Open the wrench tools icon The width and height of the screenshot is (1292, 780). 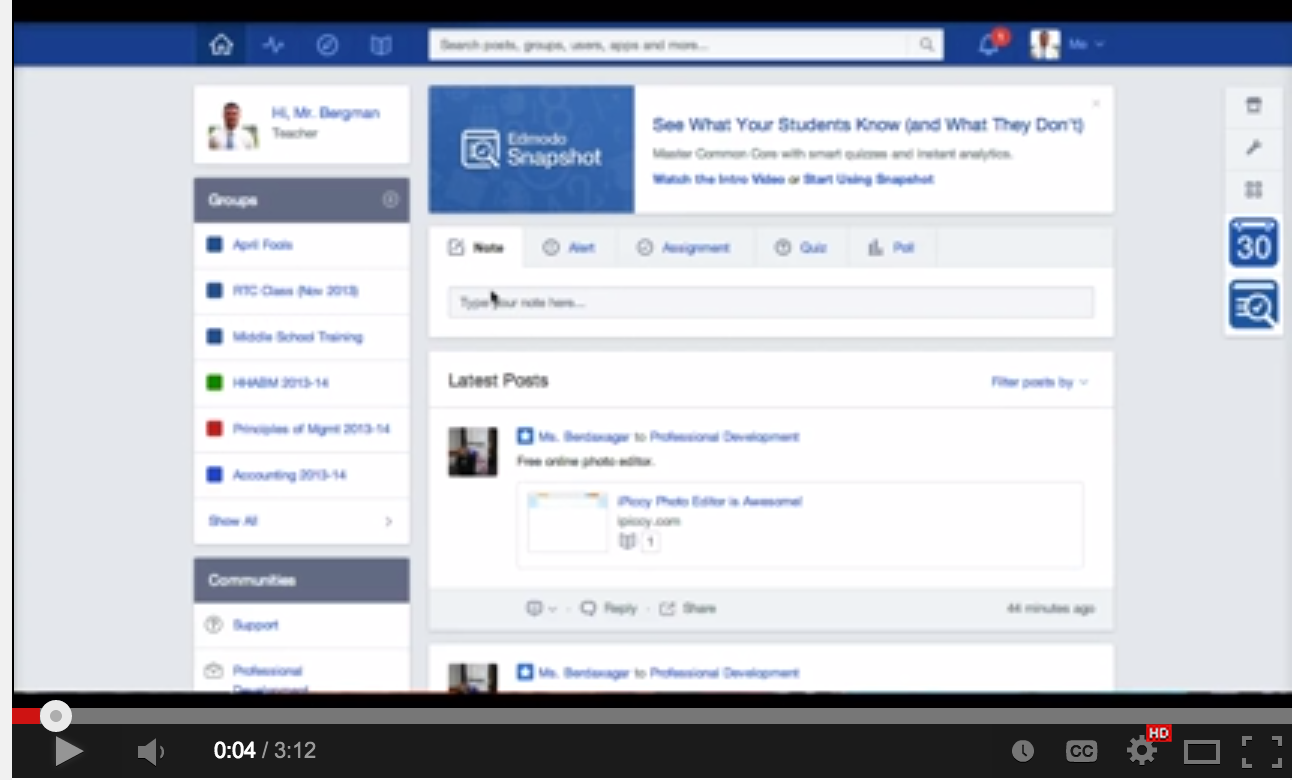pyautogui.click(x=1253, y=148)
